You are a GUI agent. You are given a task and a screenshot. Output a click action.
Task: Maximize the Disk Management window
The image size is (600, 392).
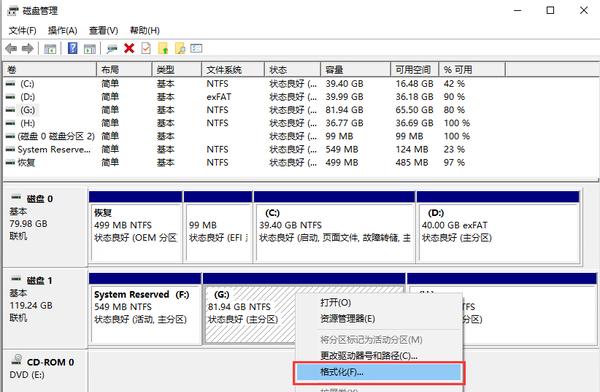[550, 10]
